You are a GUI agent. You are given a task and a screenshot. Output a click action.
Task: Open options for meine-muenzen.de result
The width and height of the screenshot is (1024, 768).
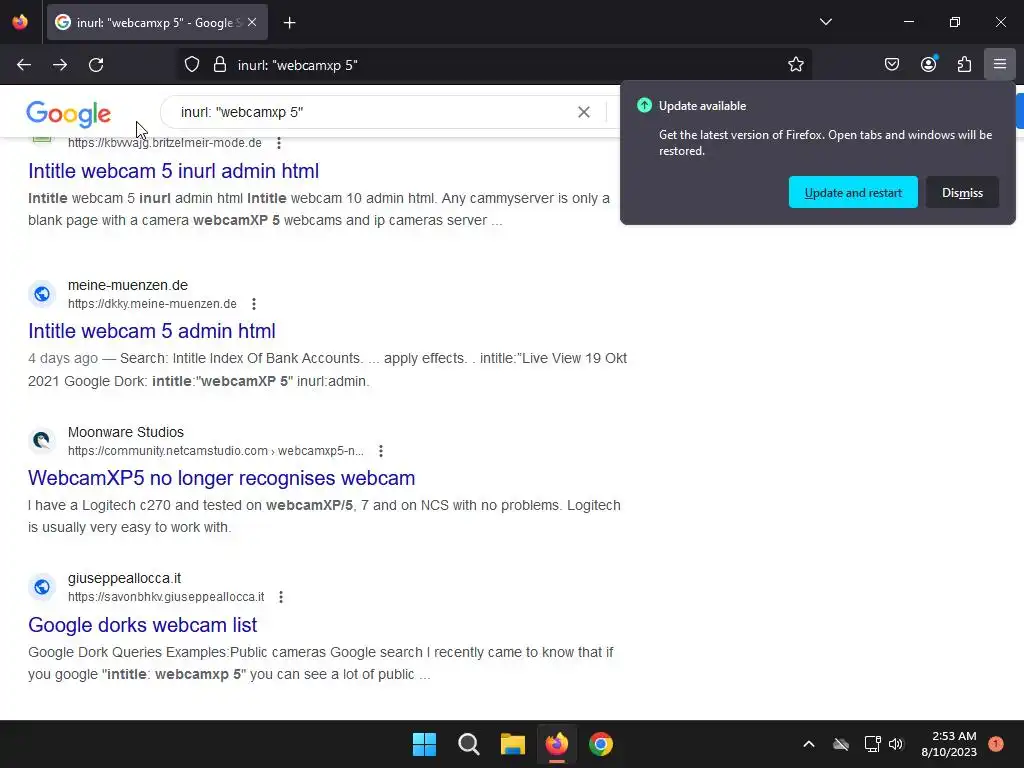pyautogui.click(x=254, y=304)
